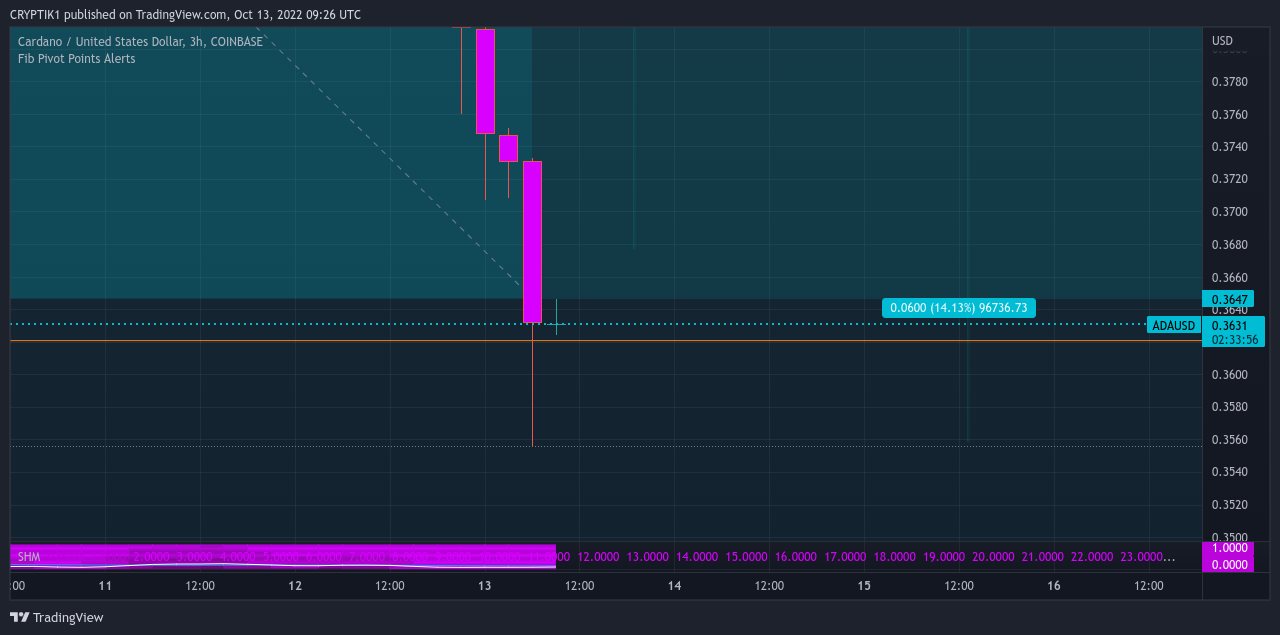
Task: Click the ADAUSD symbol price tag
Action: click(1174, 325)
